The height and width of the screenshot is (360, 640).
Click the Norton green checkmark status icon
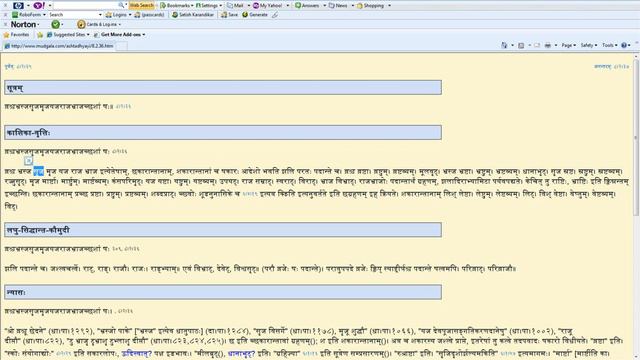coord(56,24)
